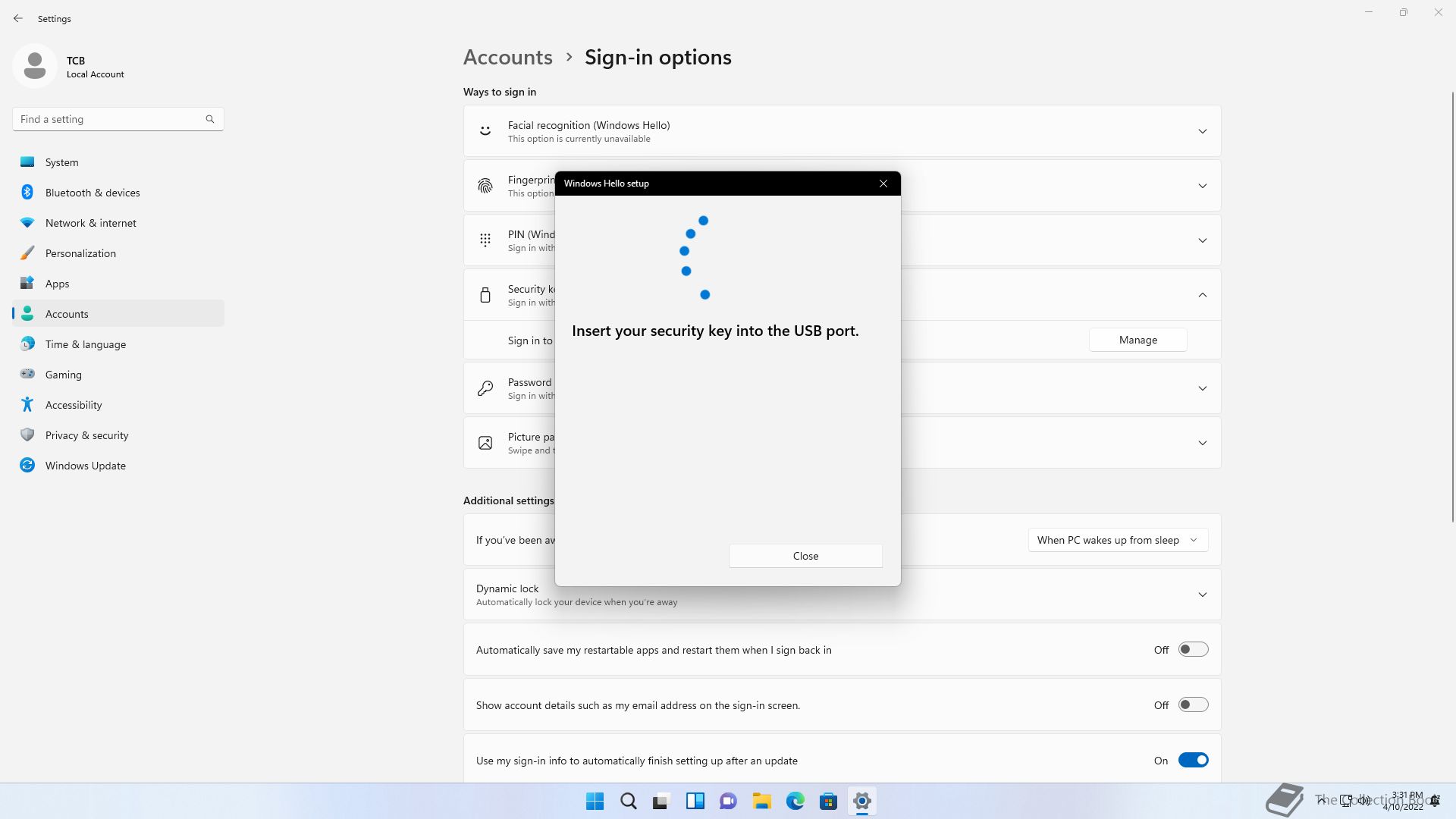Click the PIN keypad icon
This screenshot has width=1456, height=819.
[485, 240]
